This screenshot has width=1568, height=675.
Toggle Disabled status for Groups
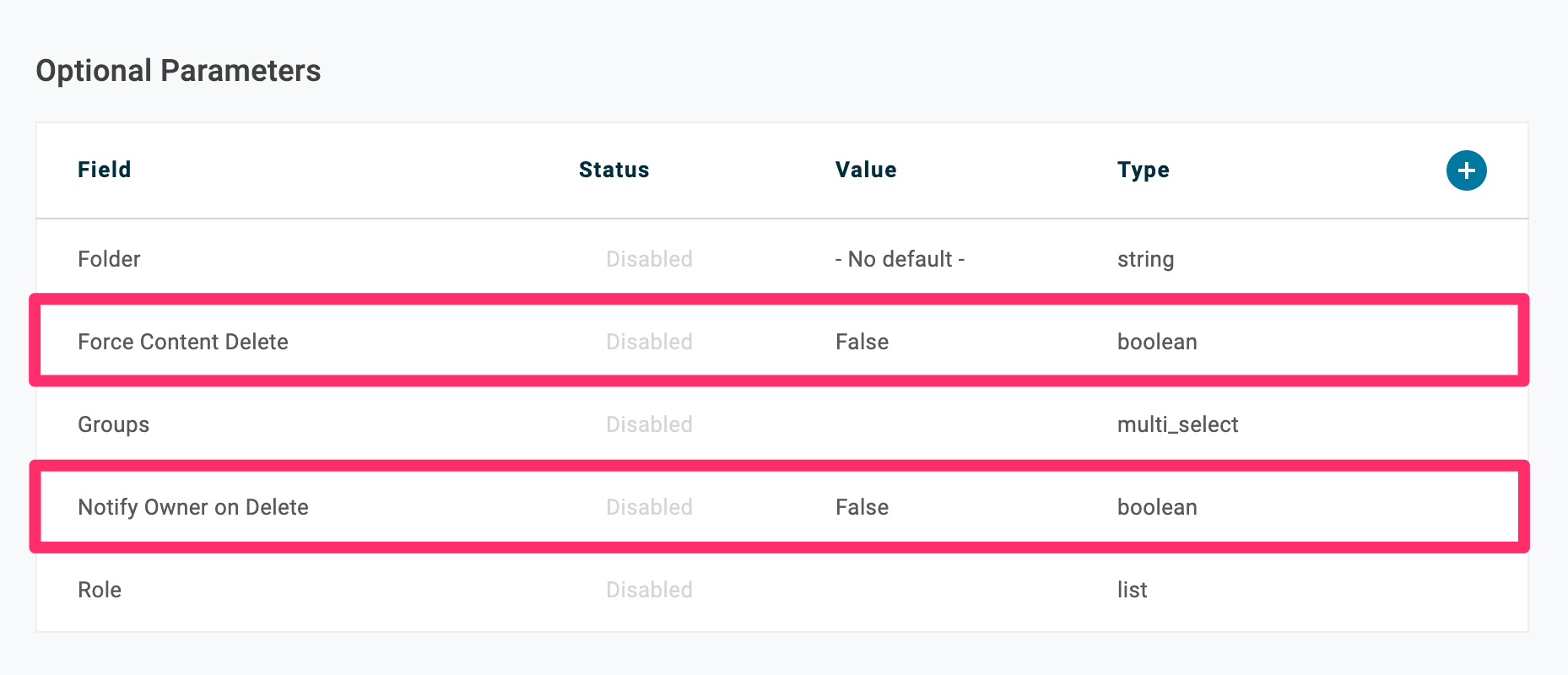[x=649, y=424]
